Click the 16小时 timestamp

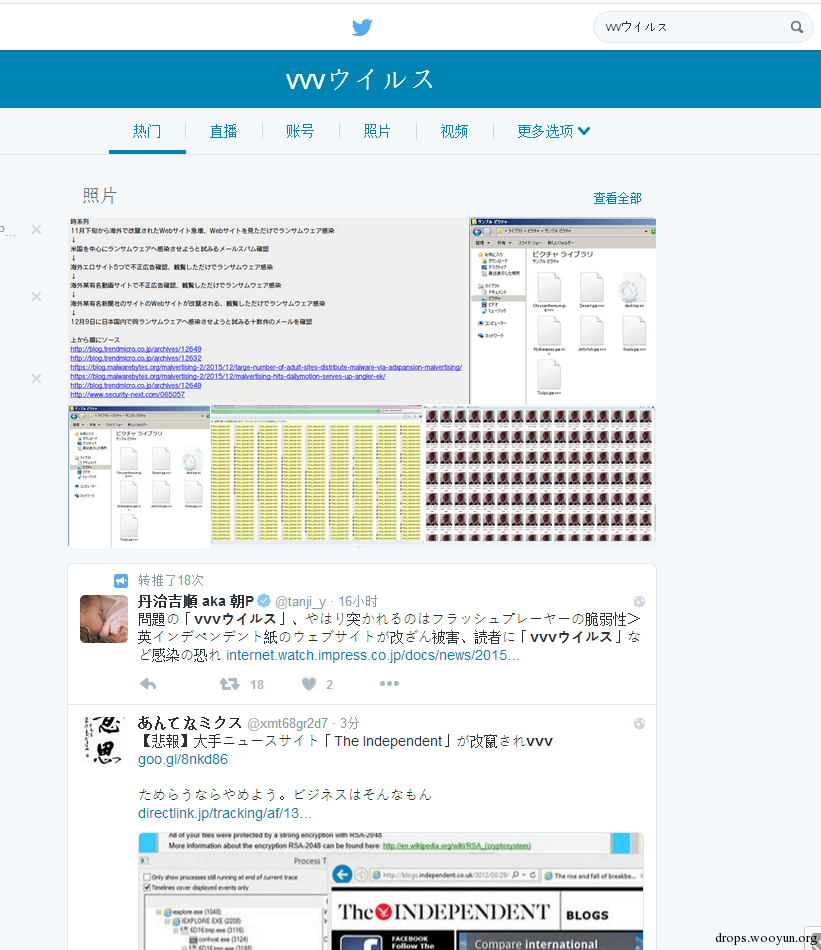[357, 601]
